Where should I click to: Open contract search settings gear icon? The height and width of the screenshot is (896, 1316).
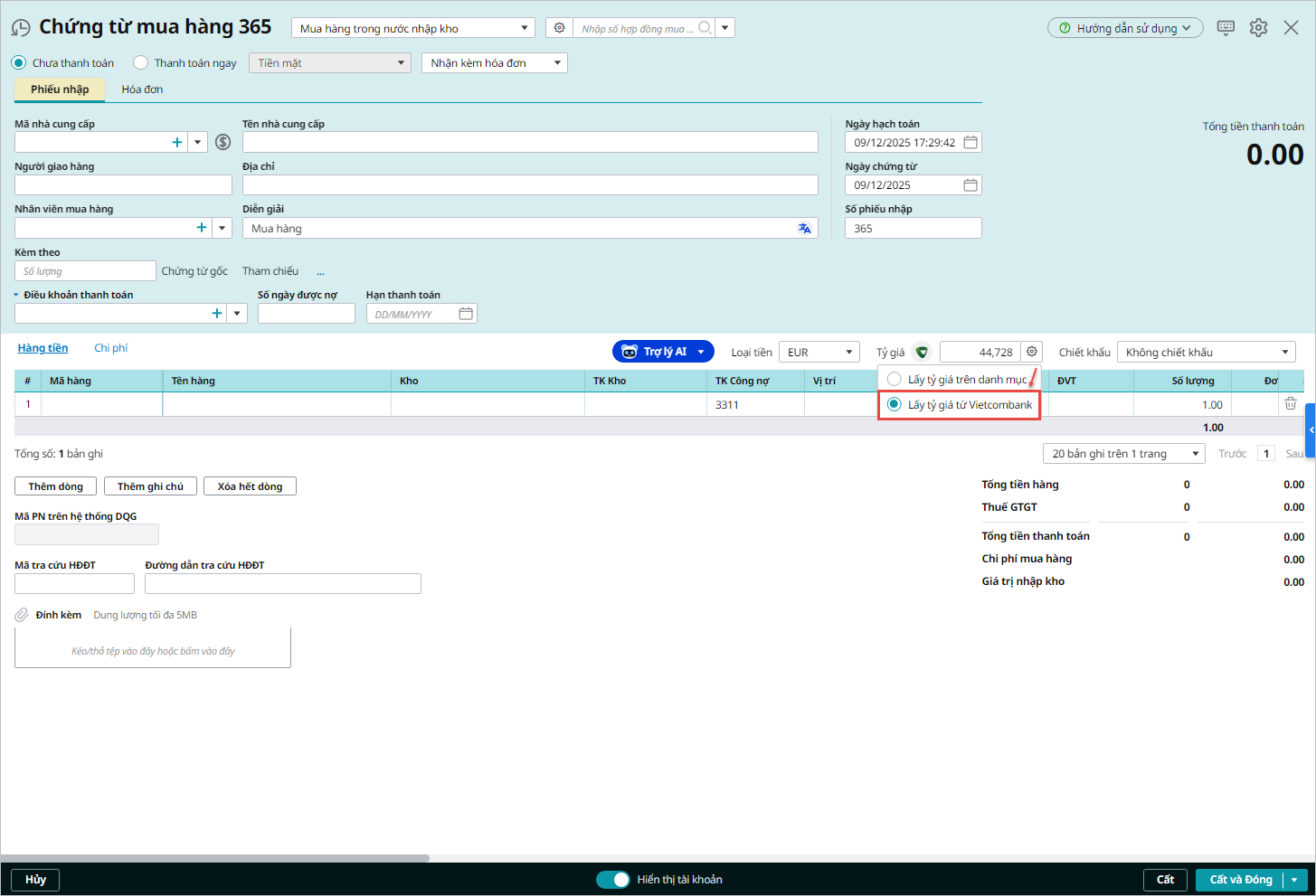tap(559, 28)
